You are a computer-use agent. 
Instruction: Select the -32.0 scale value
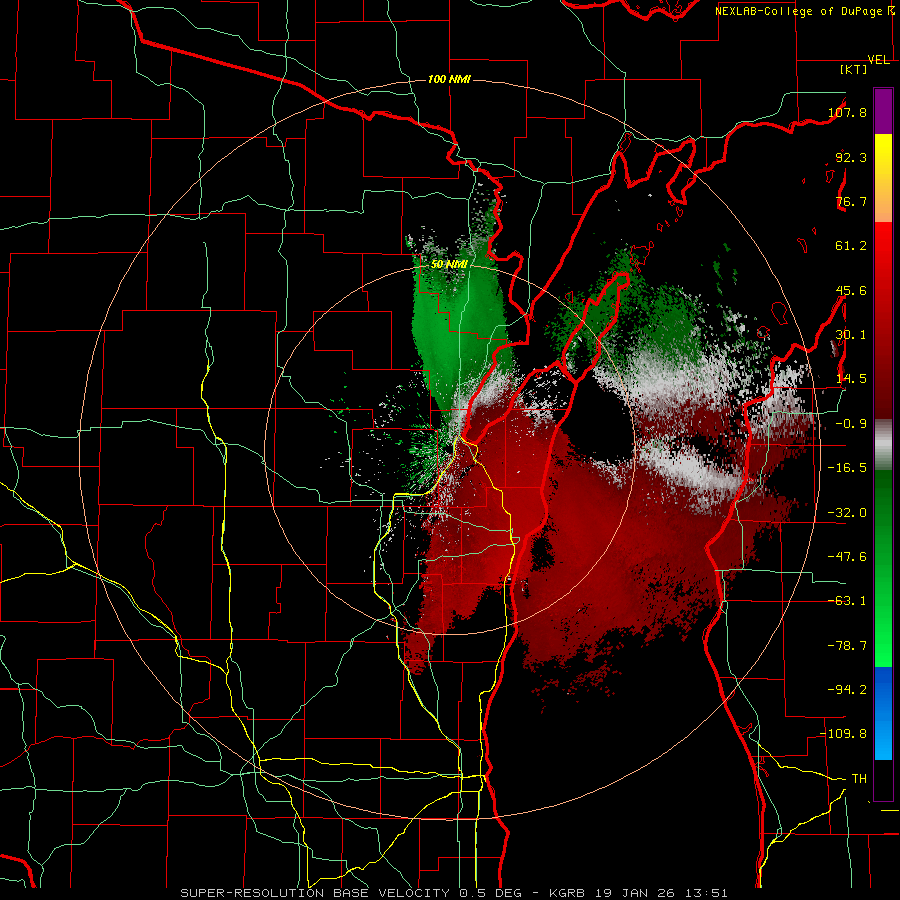coord(847,513)
